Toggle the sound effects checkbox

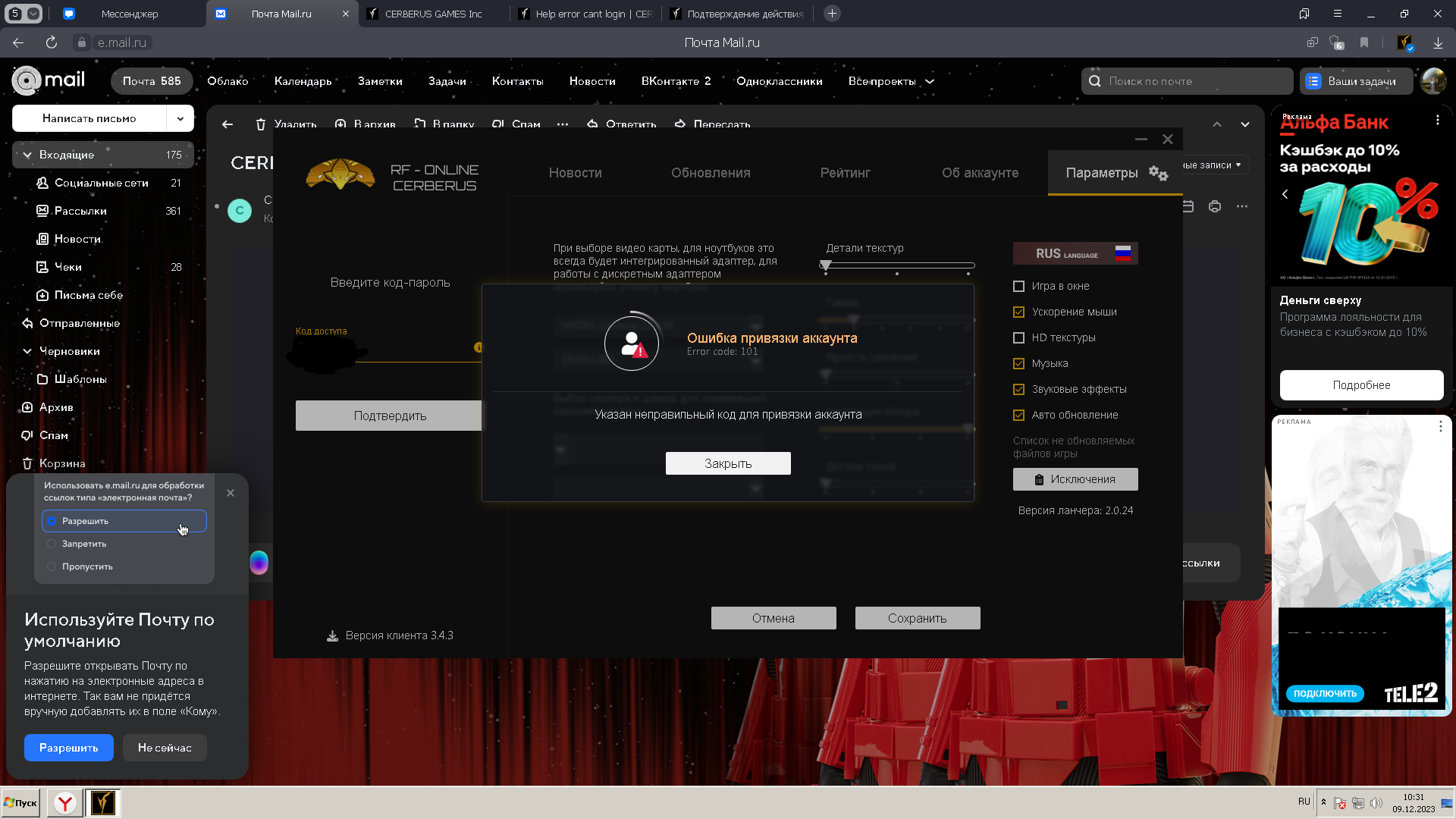tap(1018, 389)
